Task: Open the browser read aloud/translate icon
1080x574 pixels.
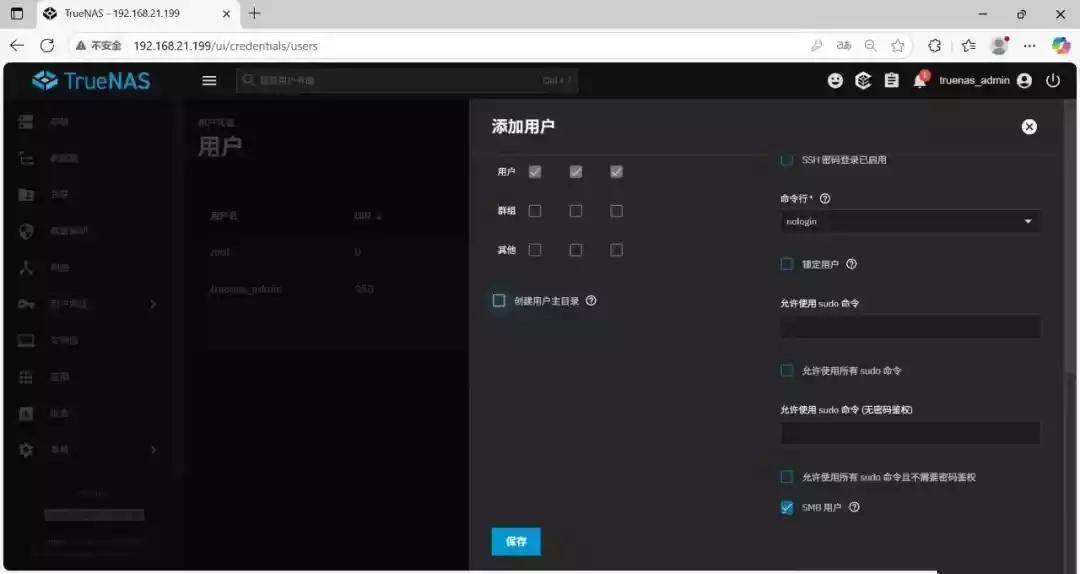Action: (844, 45)
